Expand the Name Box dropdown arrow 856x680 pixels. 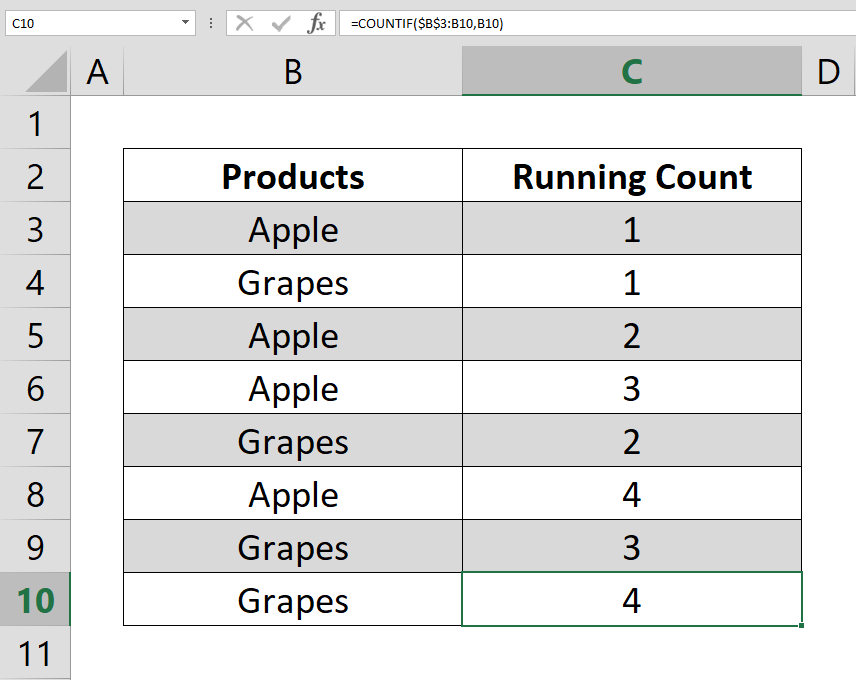[186, 23]
